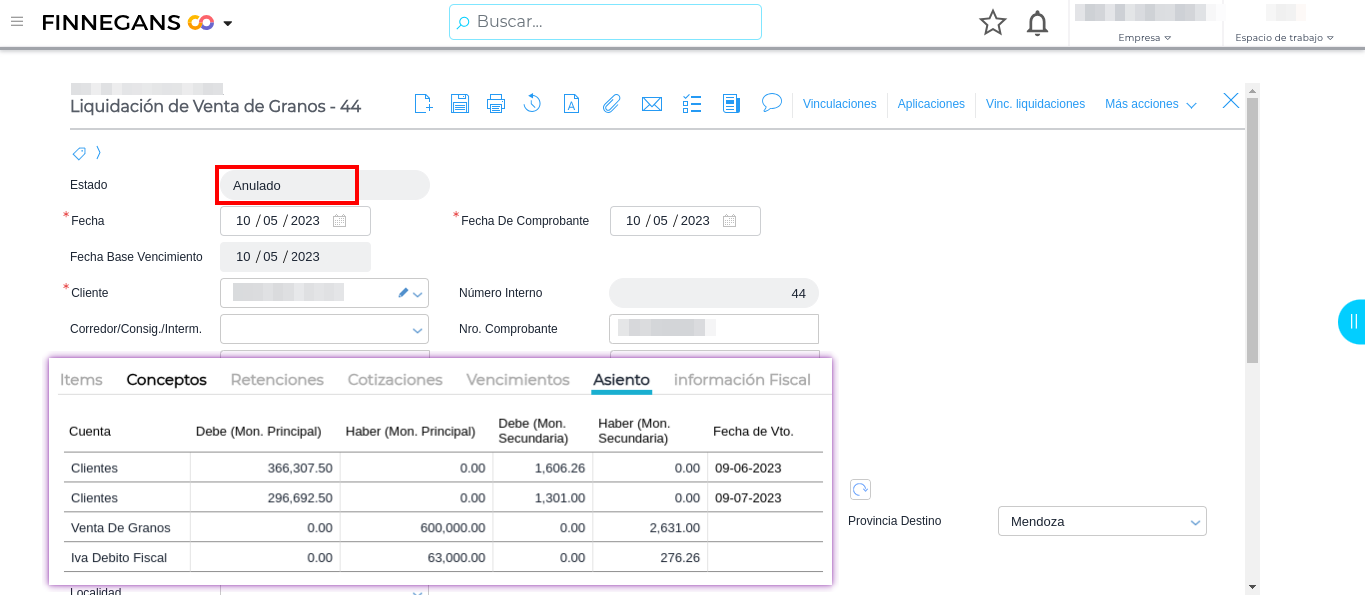Screen dimensions: 1365x595
Task: Edit the Cliente with the pencil icon
Action: (403, 293)
